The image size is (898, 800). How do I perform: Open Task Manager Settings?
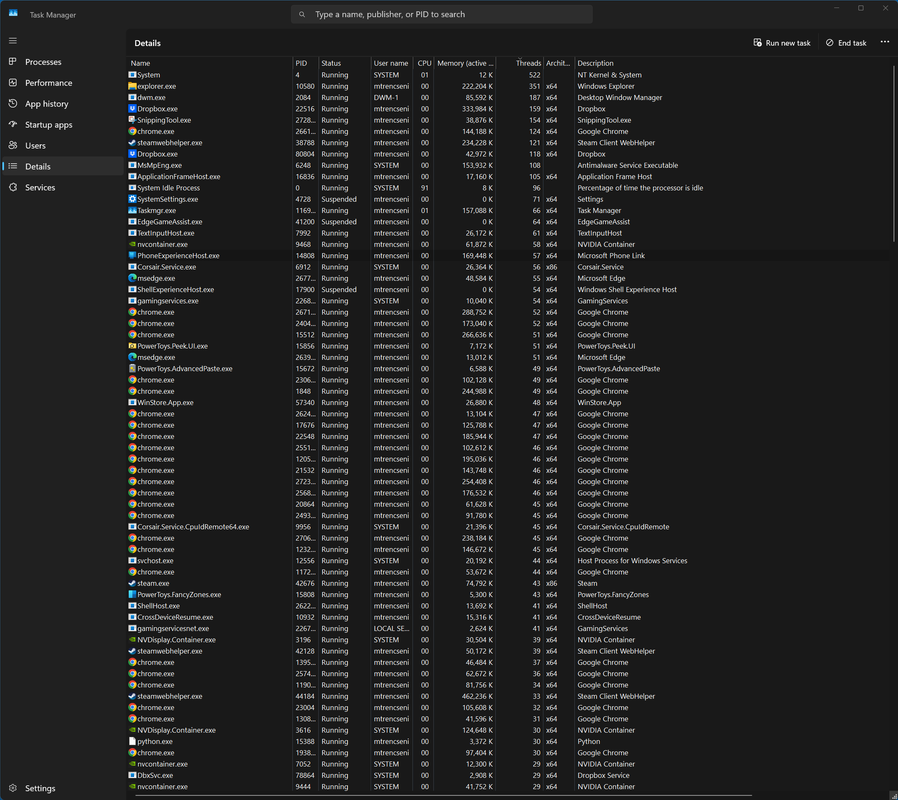(62, 788)
